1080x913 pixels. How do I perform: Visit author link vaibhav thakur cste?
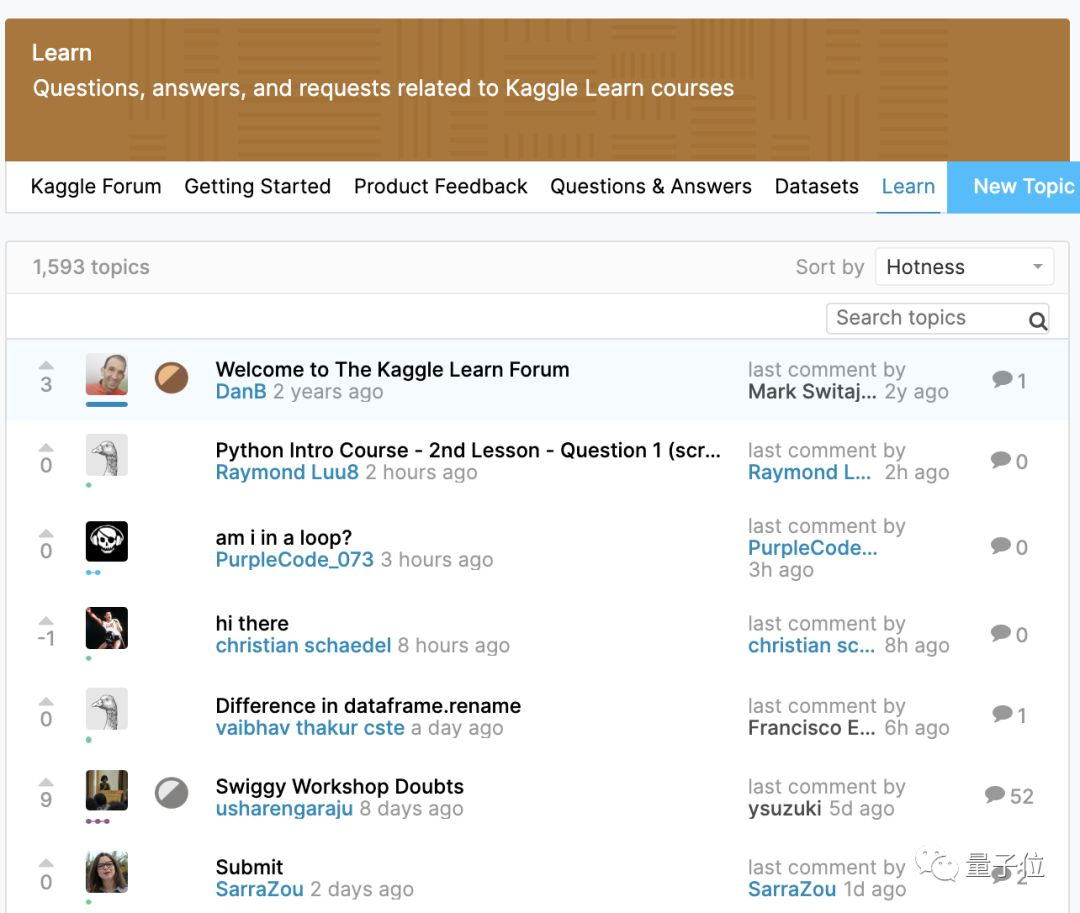(310, 728)
